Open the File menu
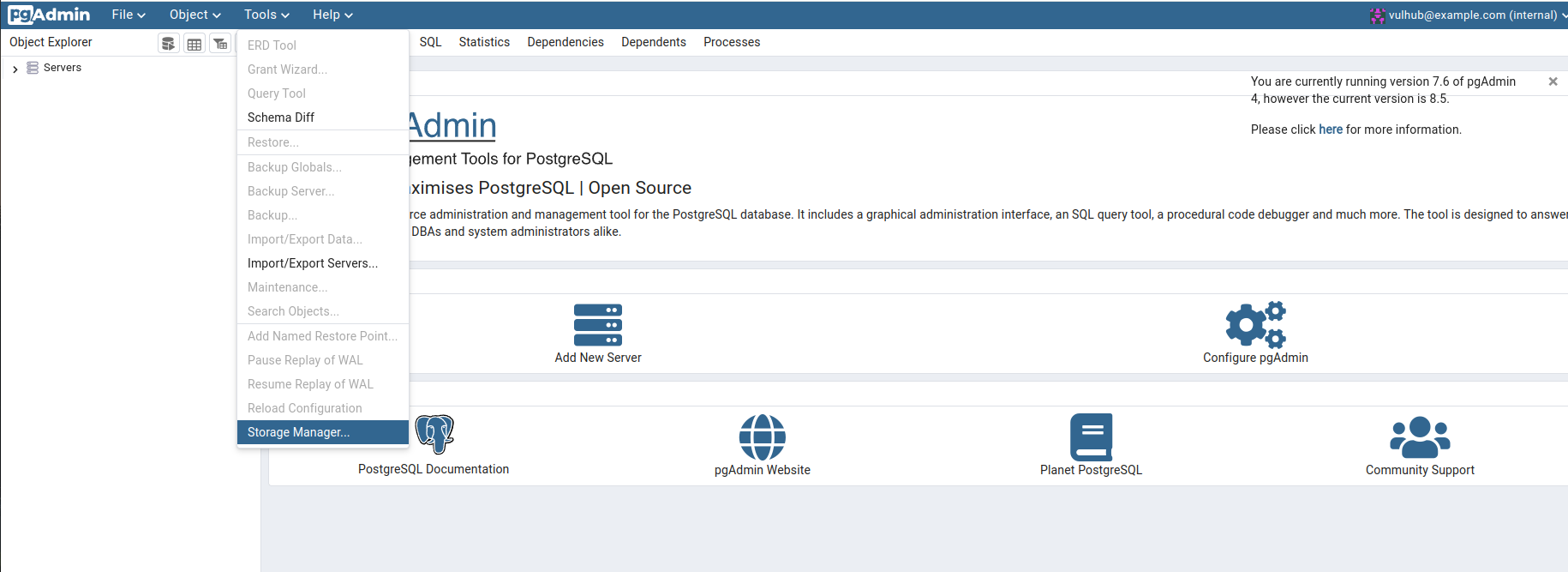The image size is (1568, 572). (x=129, y=15)
